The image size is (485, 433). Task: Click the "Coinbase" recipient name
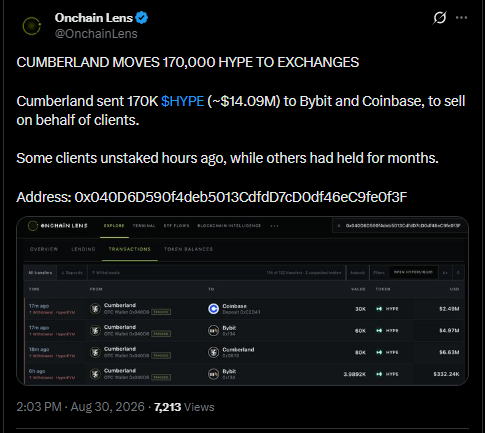coord(235,306)
